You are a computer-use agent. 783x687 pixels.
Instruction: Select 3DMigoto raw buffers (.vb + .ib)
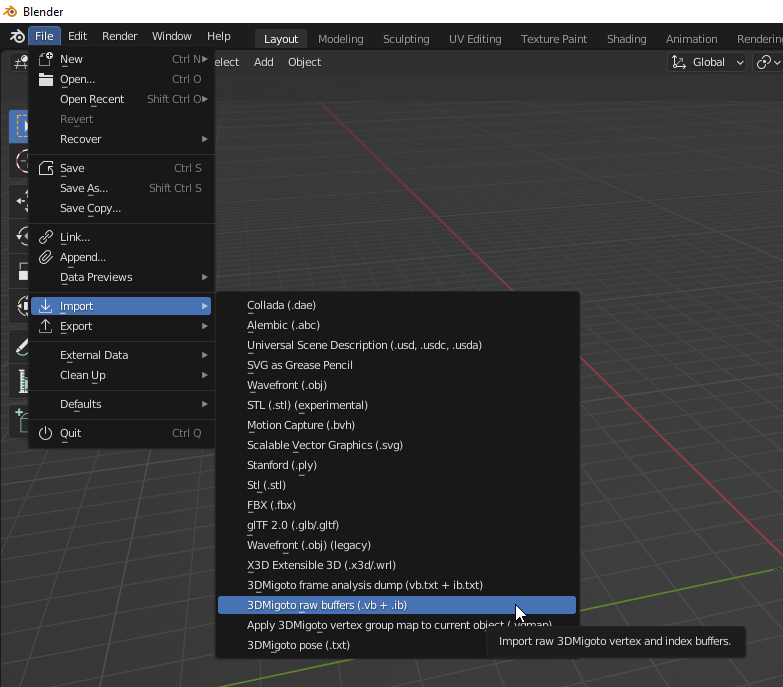397,605
